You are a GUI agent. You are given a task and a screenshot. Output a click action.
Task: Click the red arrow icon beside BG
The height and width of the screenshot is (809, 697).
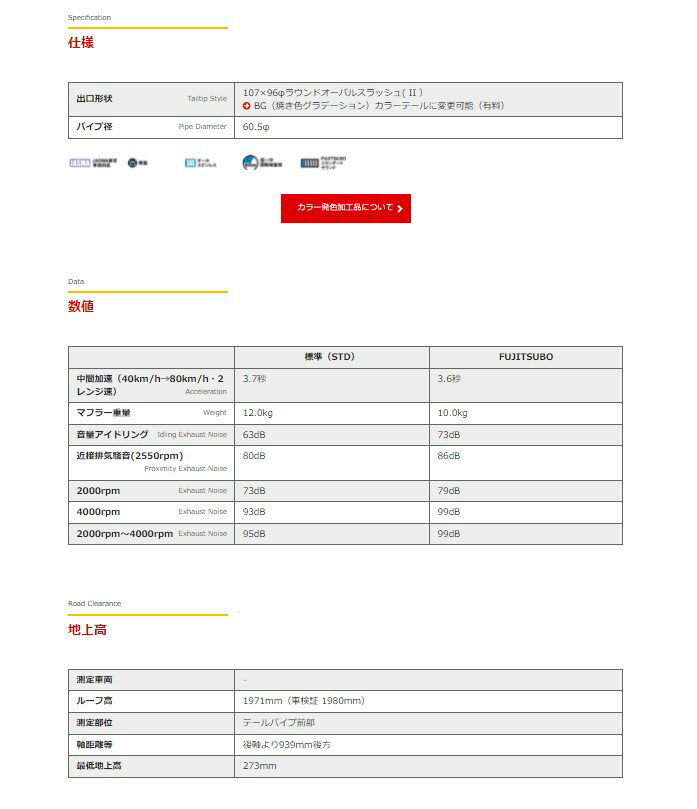point(247,105)
